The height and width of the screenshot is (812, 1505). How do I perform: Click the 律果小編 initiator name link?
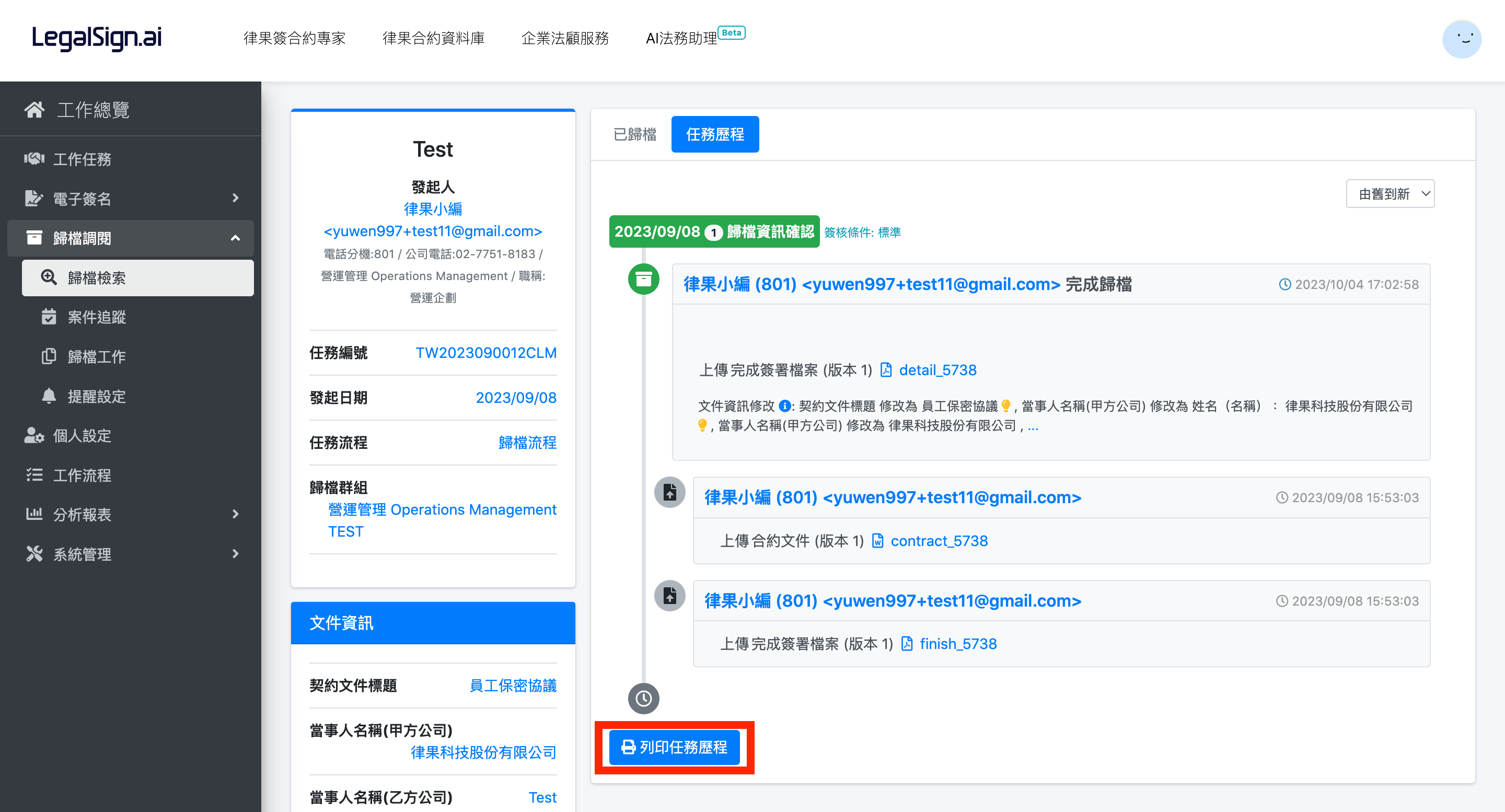pyautogui.click(x=433, y=208)
